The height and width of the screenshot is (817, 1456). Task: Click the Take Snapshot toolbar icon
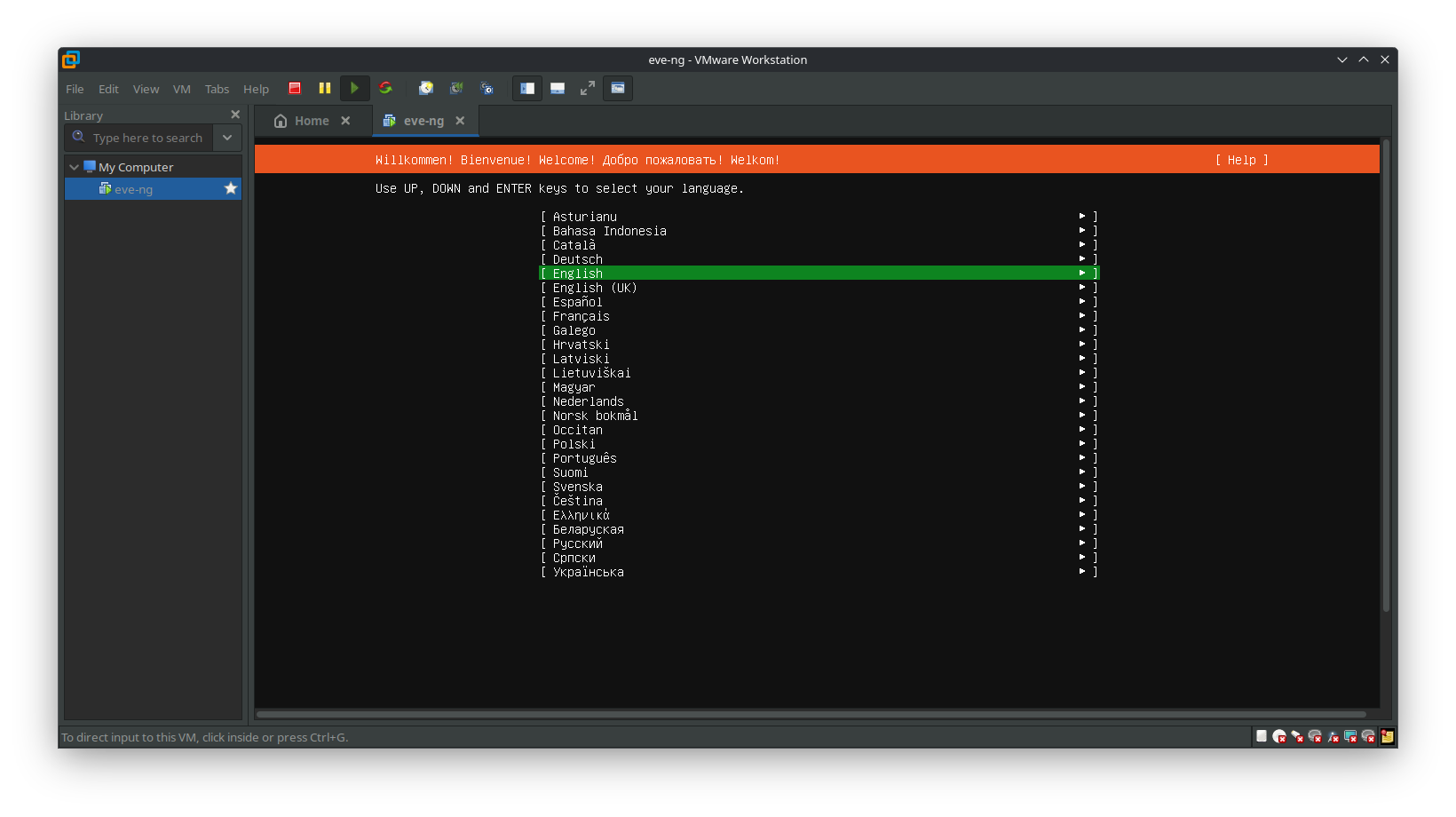(x=426, y=88)
